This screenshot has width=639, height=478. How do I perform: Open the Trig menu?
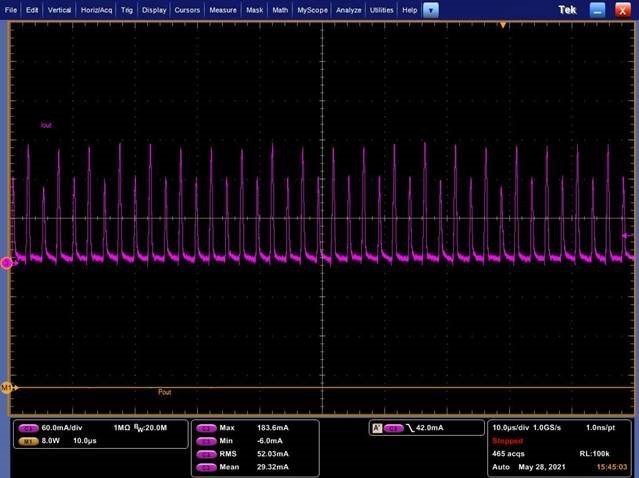click(x=127, y=10)
